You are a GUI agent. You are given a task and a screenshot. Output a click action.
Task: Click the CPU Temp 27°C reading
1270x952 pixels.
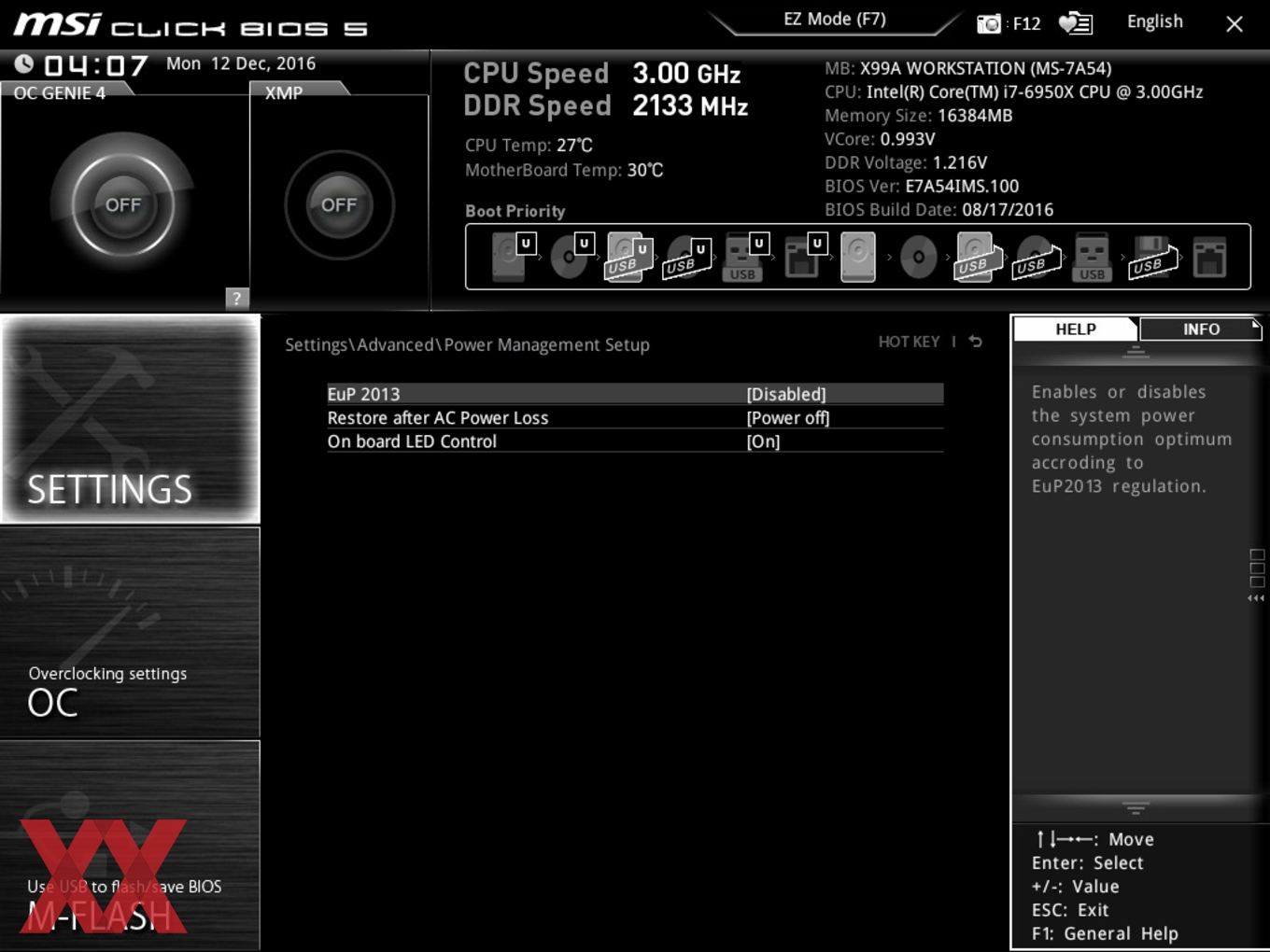point(529,145)
